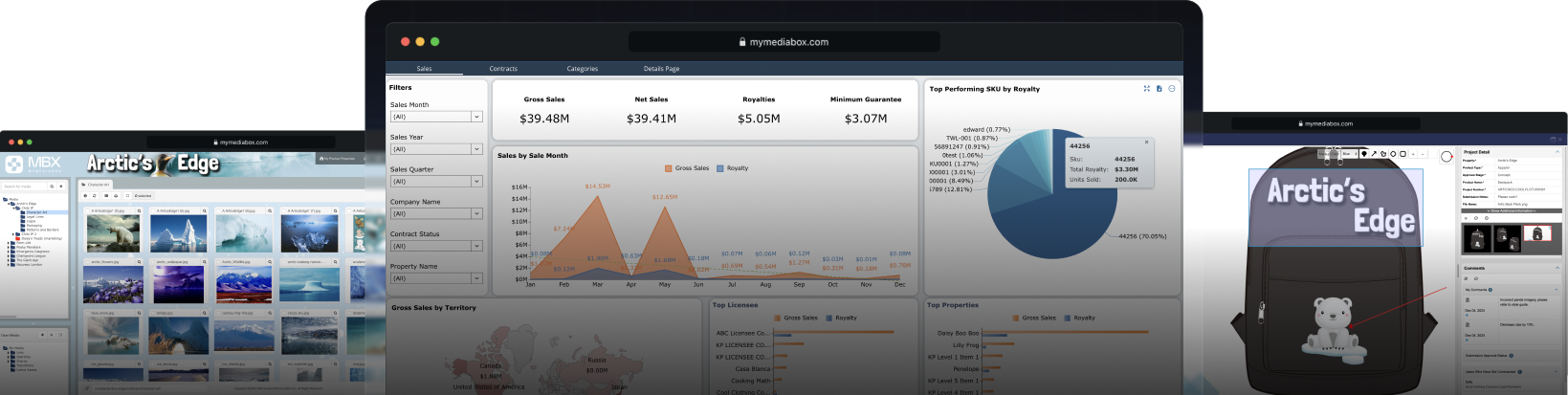Switch to the Contracts tab

[503, 69]
